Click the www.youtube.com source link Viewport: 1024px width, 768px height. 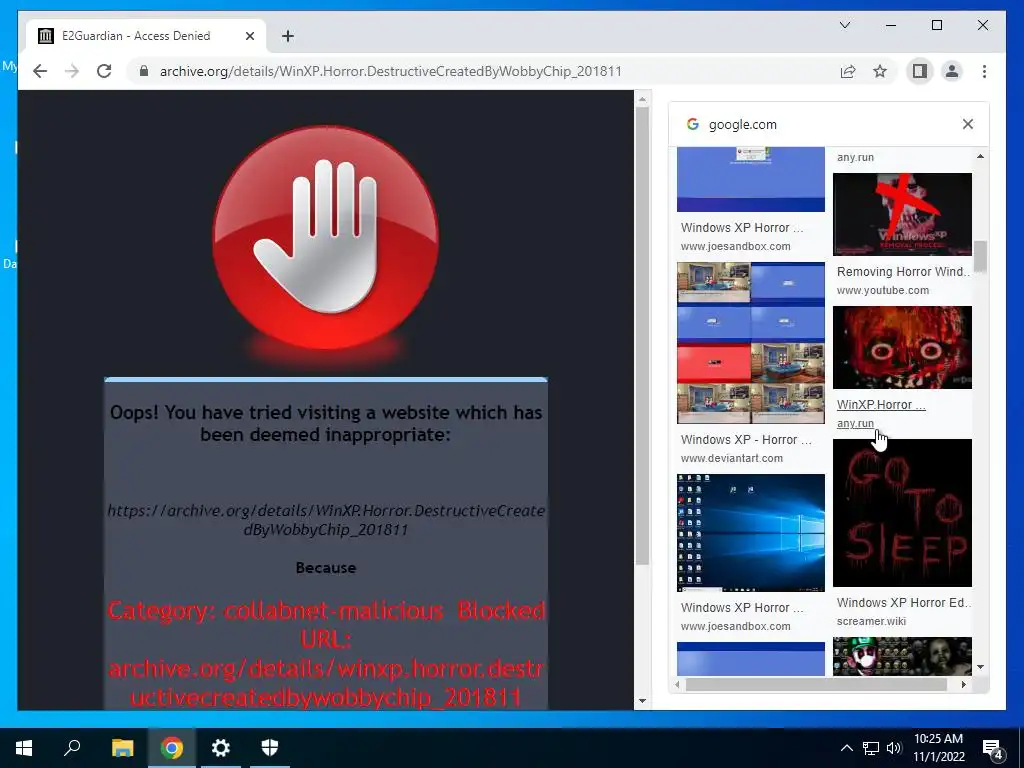click(882, 290)
